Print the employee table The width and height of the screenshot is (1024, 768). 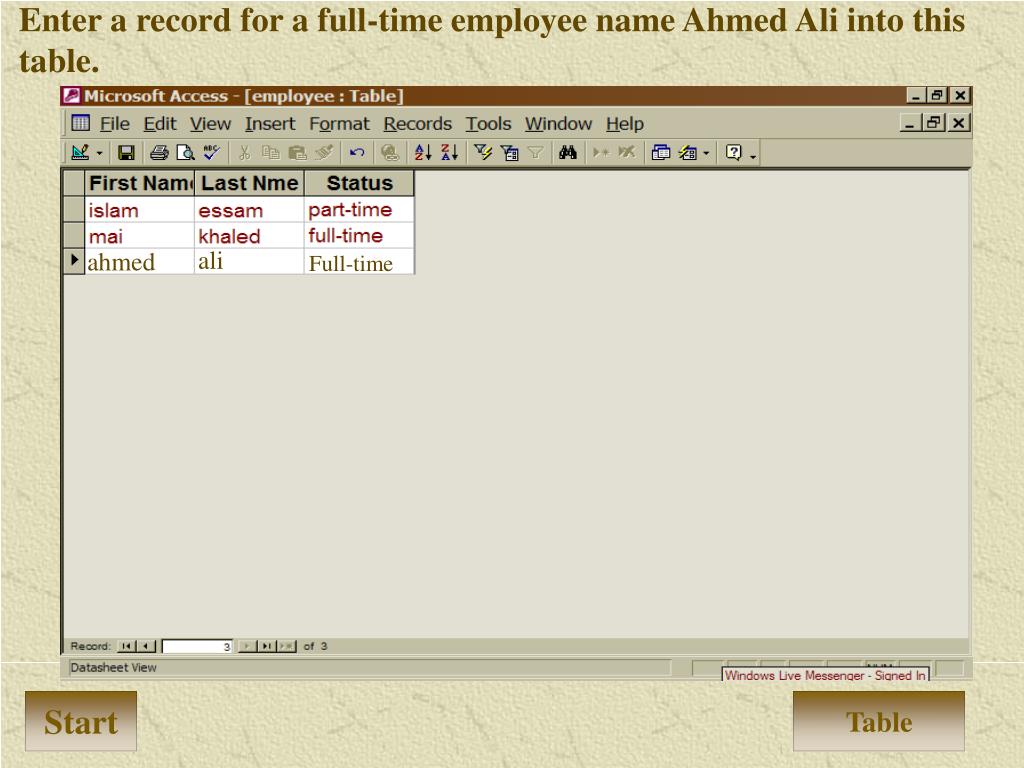[159, 153]
